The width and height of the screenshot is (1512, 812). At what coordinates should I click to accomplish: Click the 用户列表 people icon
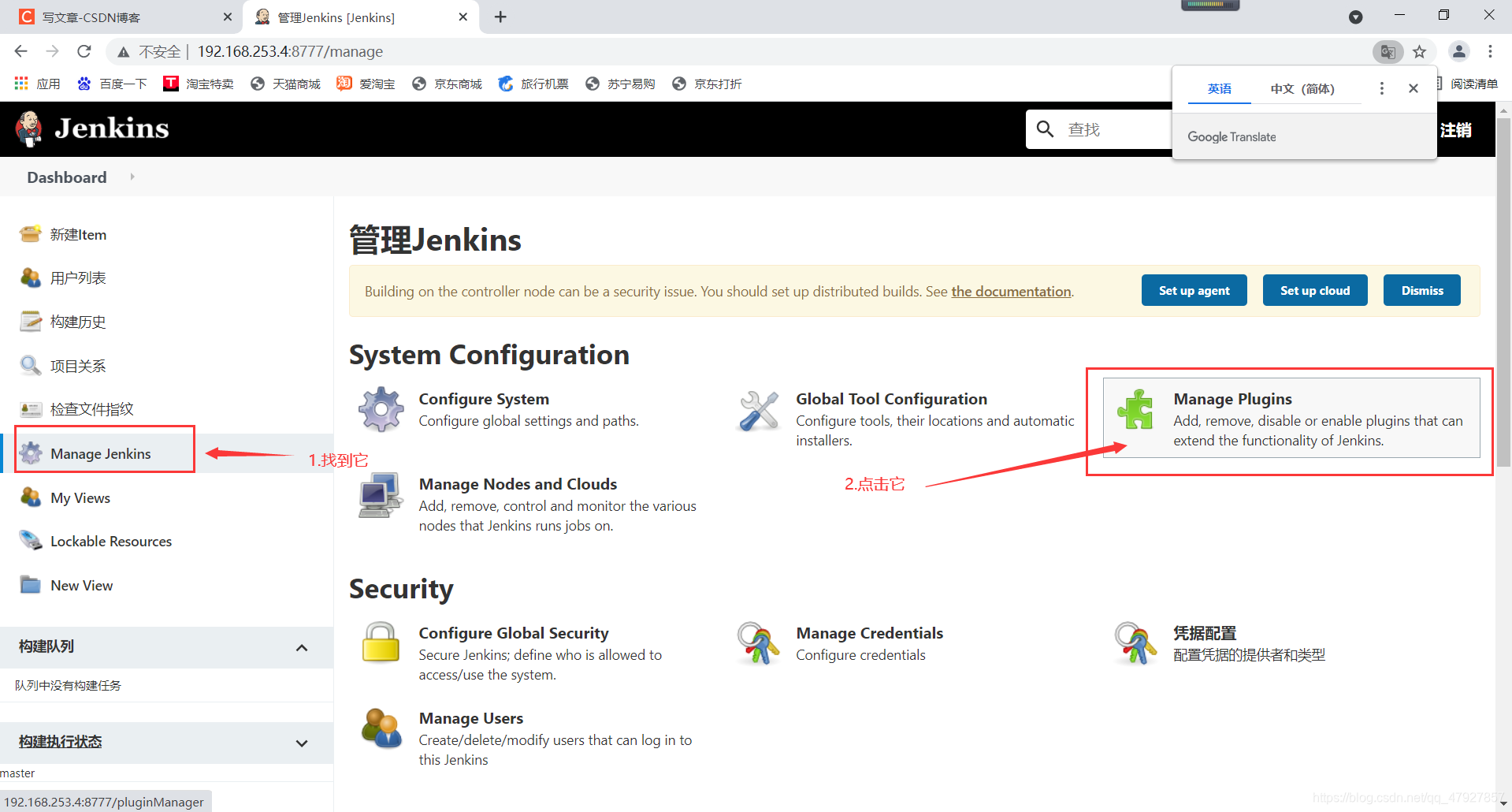(31, 277)
